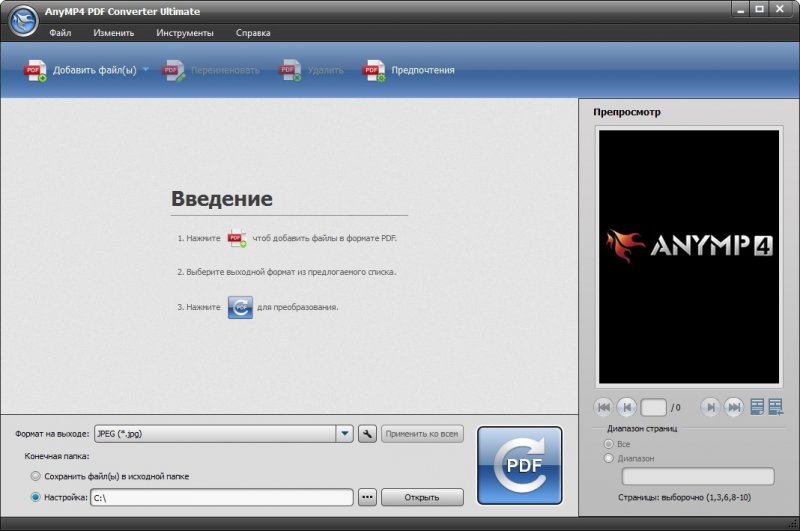Jump to last page in preview

pyautogui.click(x=734, y=407)
